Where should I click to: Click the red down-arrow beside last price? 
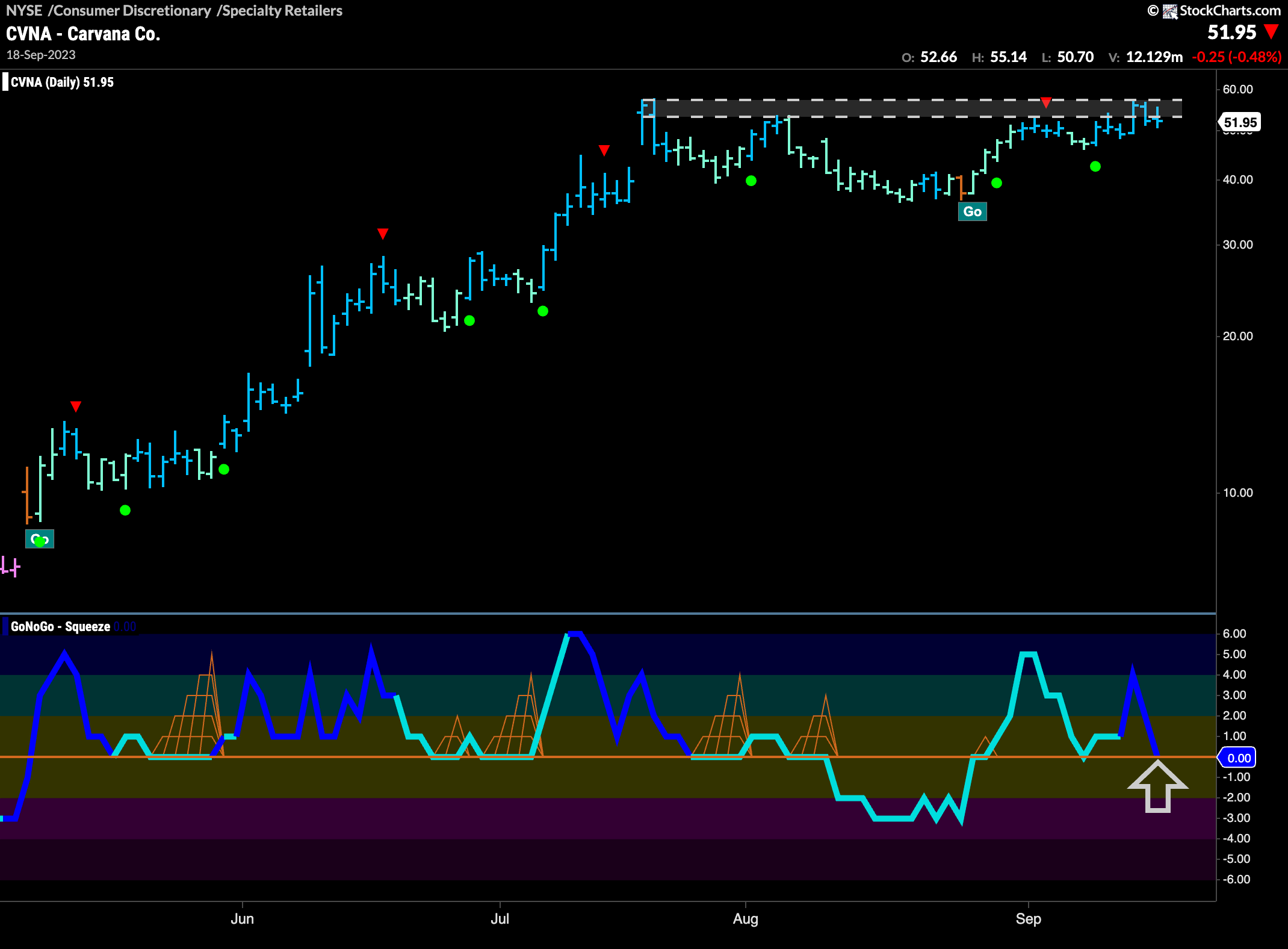point(1272,31)
